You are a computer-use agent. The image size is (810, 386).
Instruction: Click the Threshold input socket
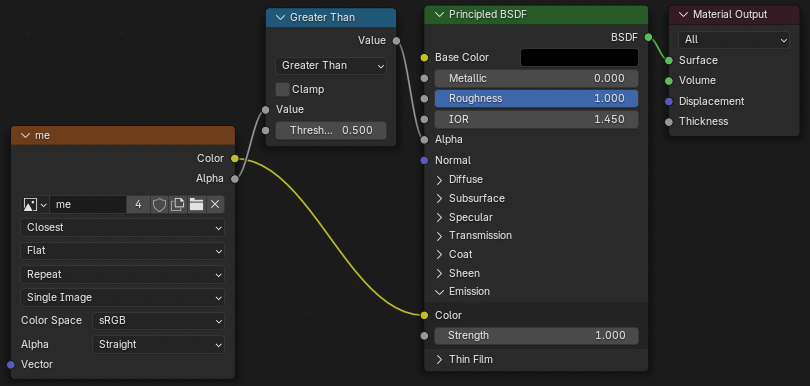coord(266,131)
